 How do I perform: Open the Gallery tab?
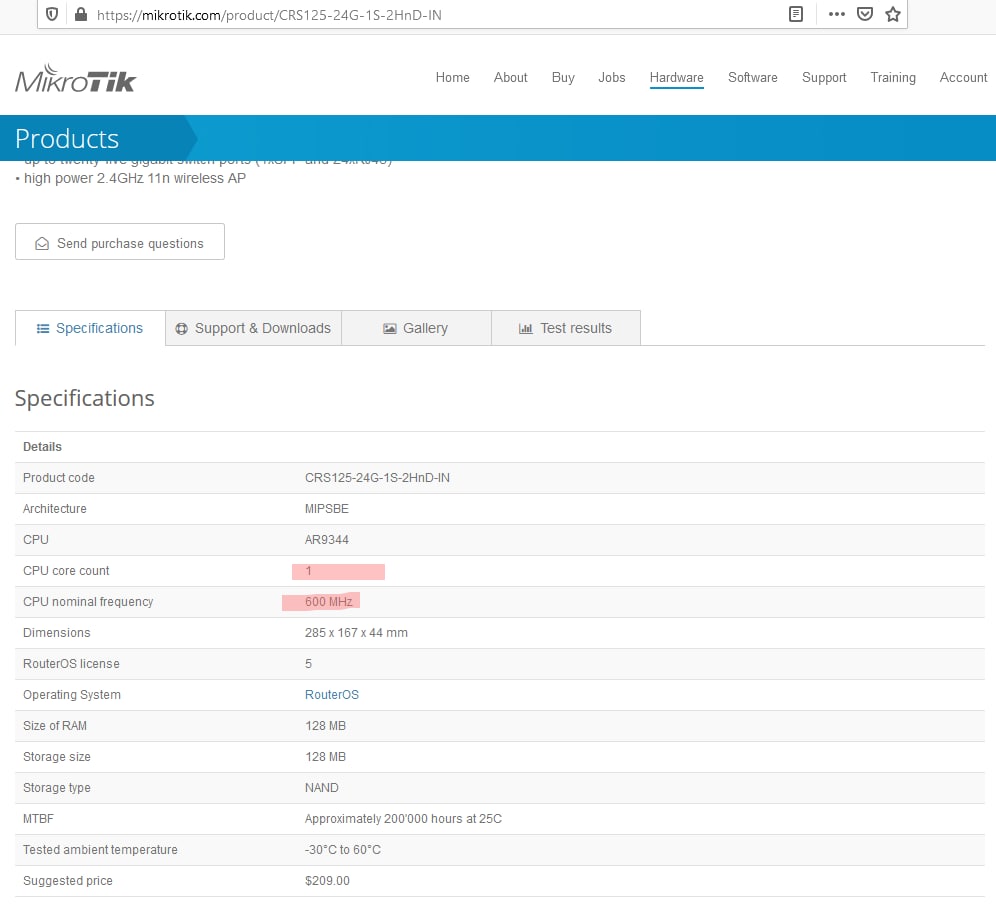coord(416,328)
